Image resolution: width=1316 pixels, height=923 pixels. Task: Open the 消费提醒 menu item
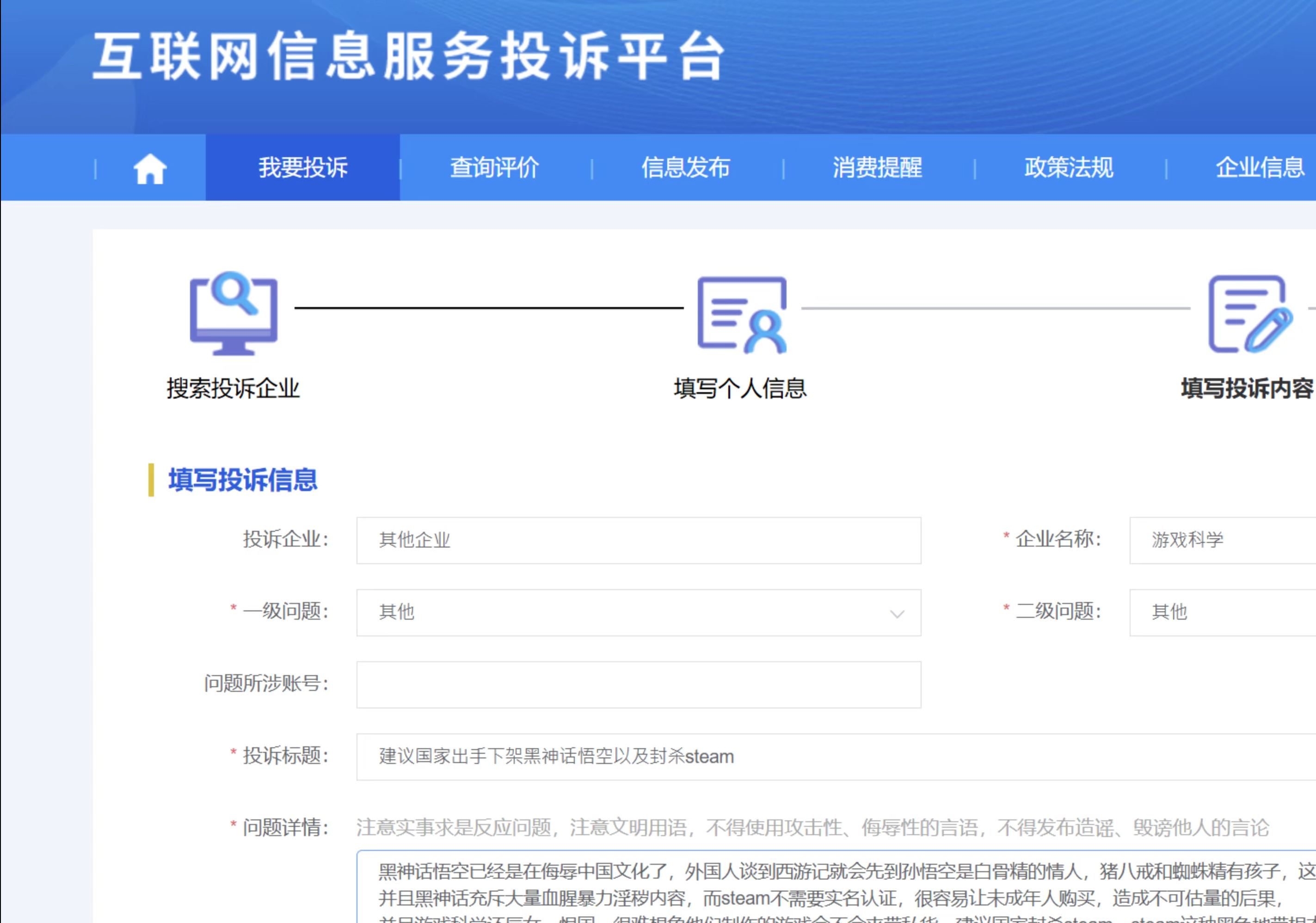coord(877,167)
